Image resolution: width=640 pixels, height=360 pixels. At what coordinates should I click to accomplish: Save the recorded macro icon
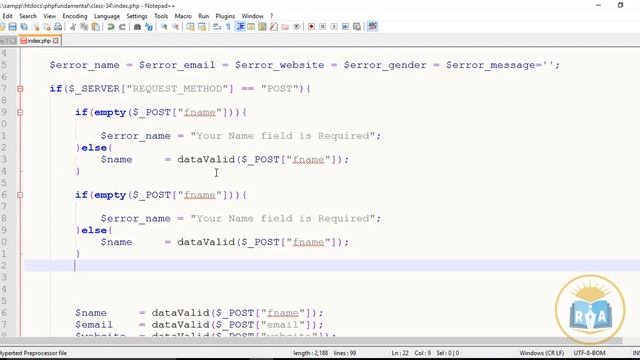357,27
